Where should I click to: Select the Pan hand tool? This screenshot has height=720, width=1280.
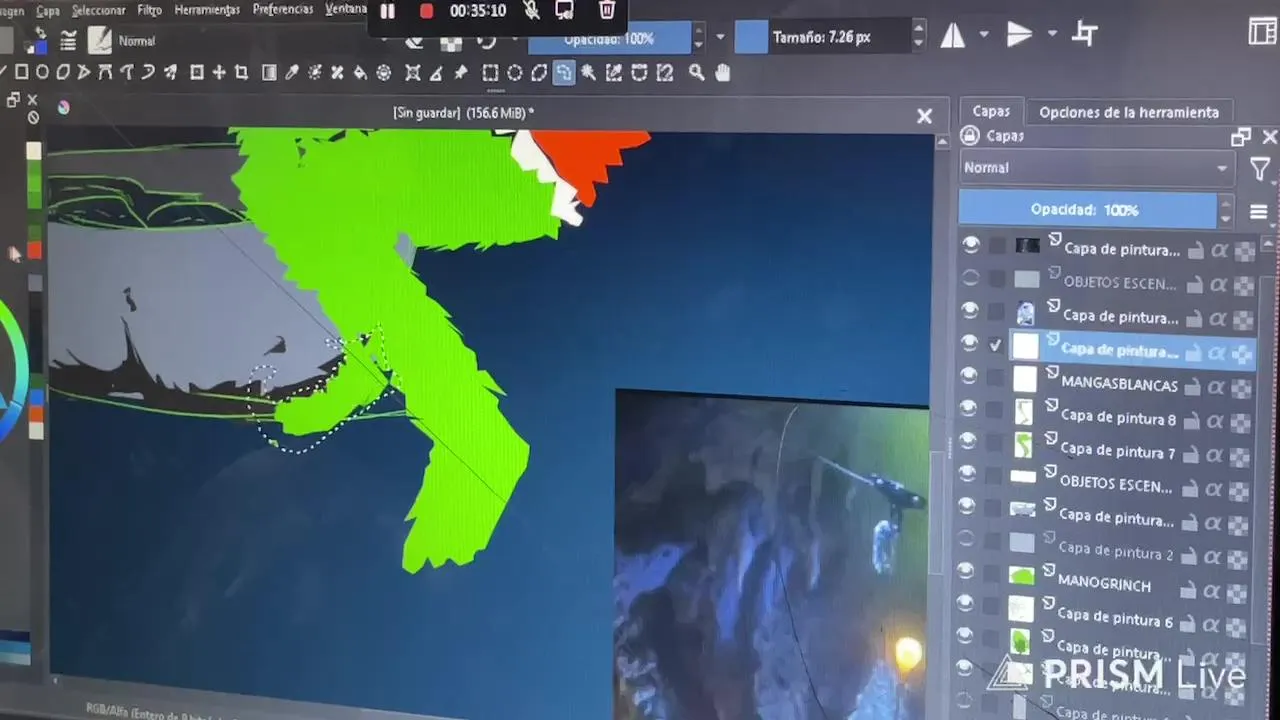pyautogui.click(x=723, y=72)
